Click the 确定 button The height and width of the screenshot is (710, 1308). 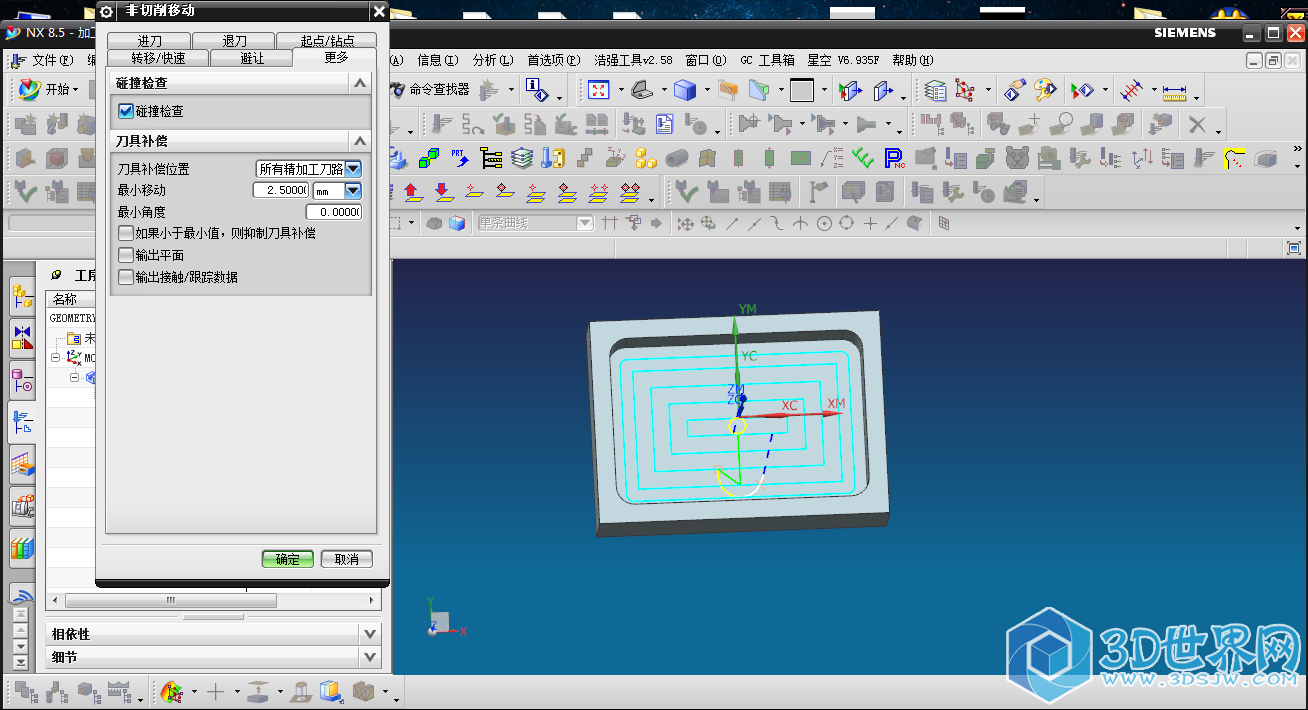[x=288, y=559]
